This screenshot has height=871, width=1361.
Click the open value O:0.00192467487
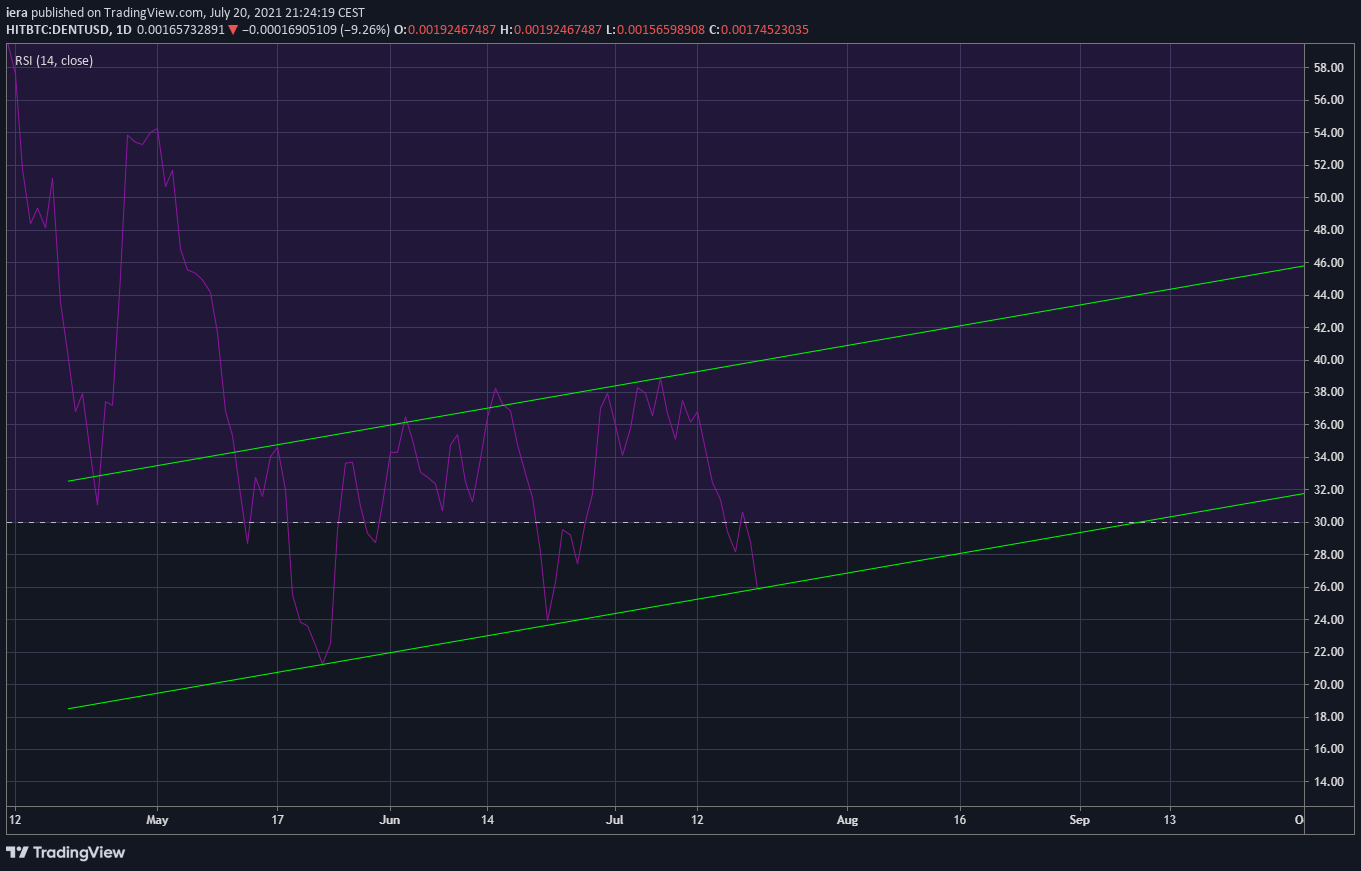coord(445,30)
